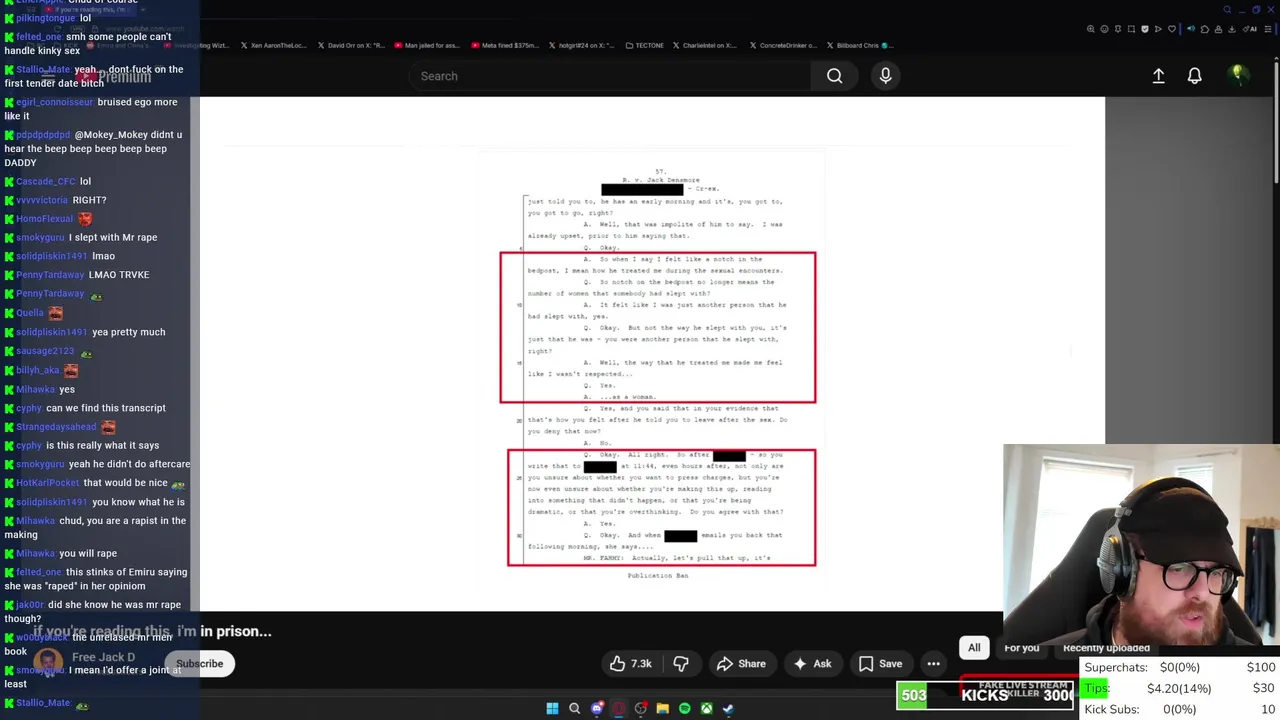The width and height of the screenshot is (1280, 720).
Task: Click the chat username cyphy 'can we find'
Action: 29,408
